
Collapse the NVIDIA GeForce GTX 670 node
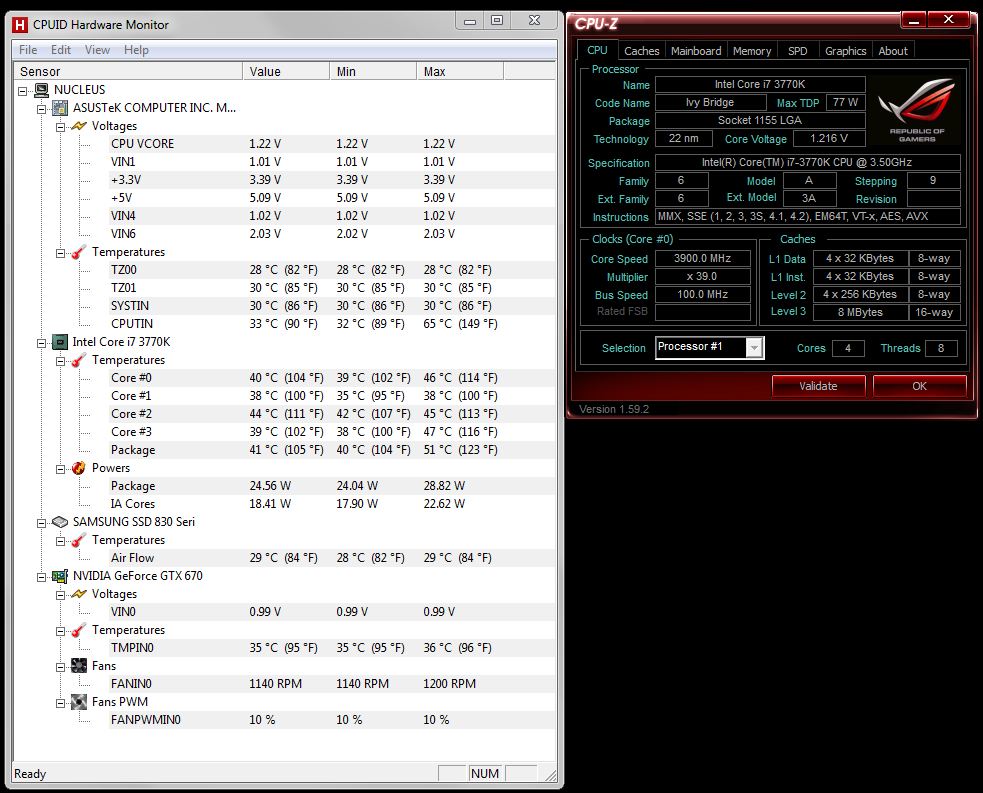click(x=41, y=577)
